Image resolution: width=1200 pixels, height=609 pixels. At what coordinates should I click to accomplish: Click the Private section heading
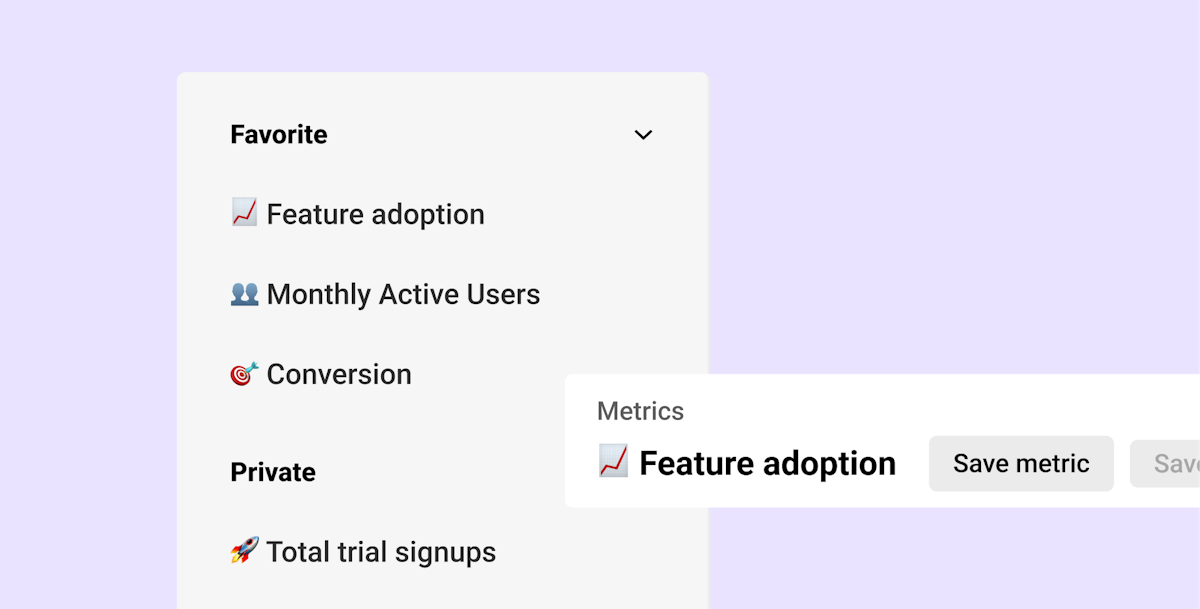273,472
